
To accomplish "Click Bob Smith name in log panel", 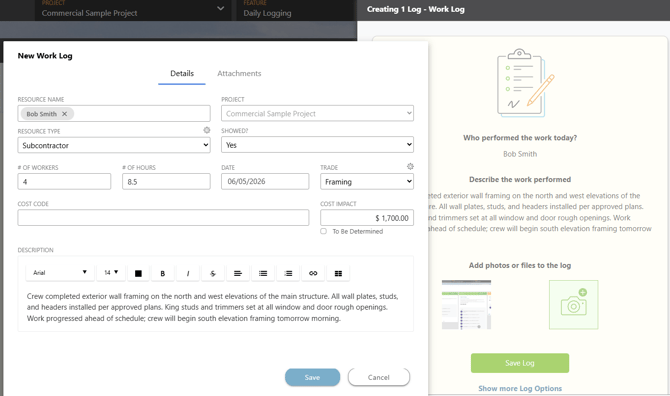I will (x=520, y=154).
